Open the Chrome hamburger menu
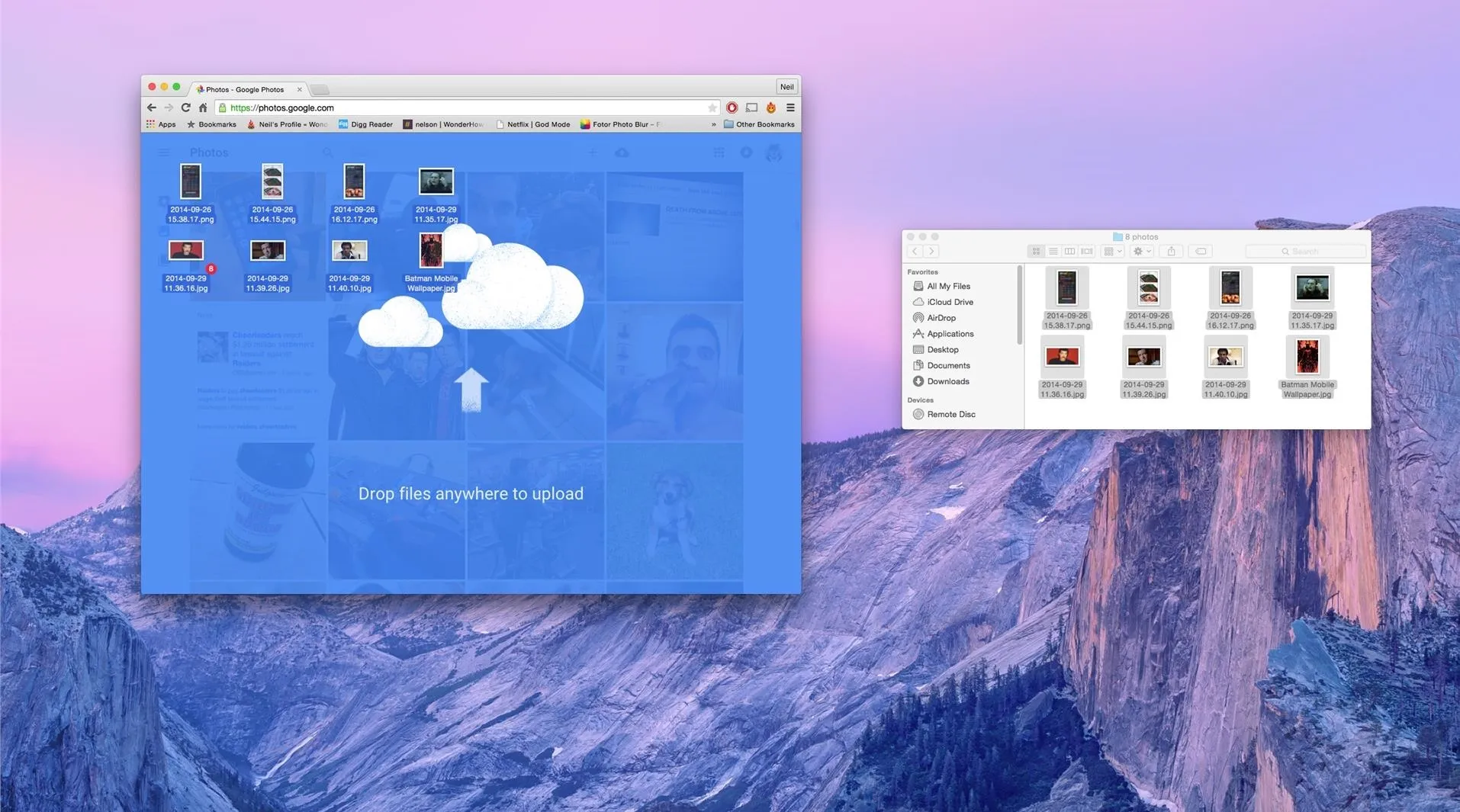Image resolution: width=1460 pixels, height=812 pixels. (790, 108)
